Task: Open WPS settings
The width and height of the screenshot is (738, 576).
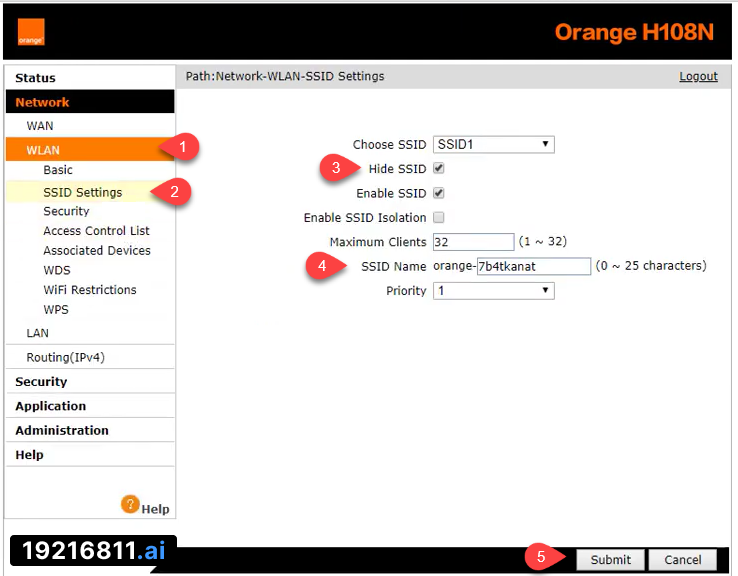Action: click(x=56, y=310)
